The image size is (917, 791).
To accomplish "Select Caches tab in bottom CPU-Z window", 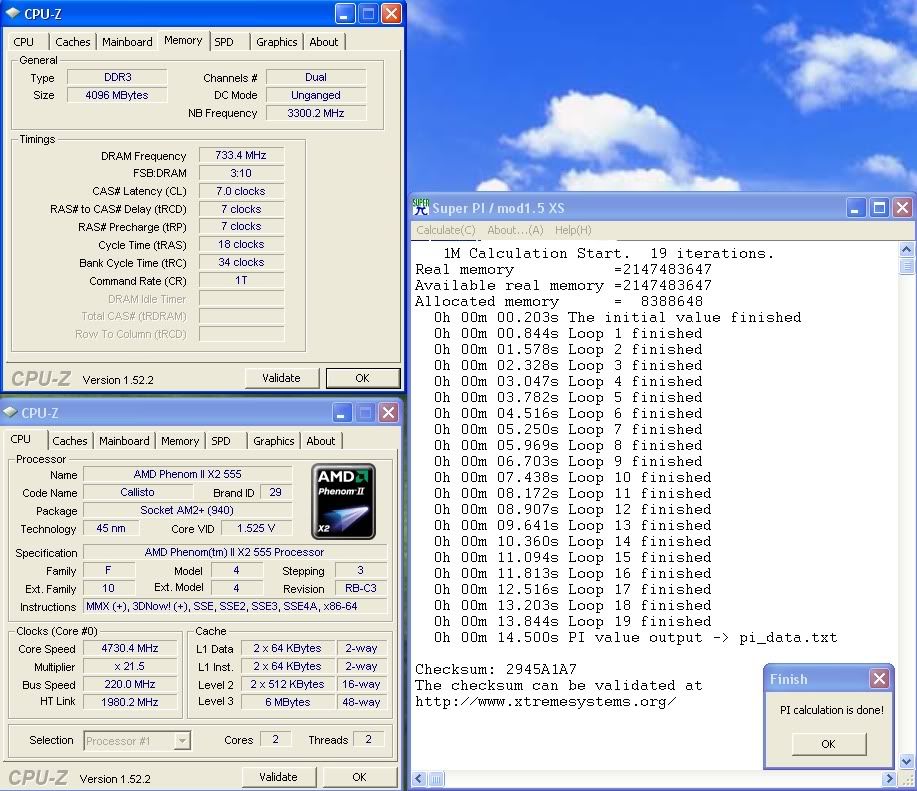I will (70, 441).
